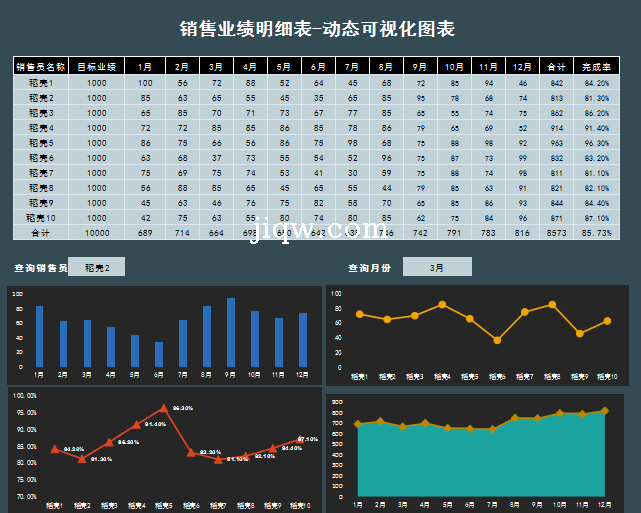Click the shortest blue bar for 6月
The width and height of the screenshot is (641, 513).
[x=159, y=354]
